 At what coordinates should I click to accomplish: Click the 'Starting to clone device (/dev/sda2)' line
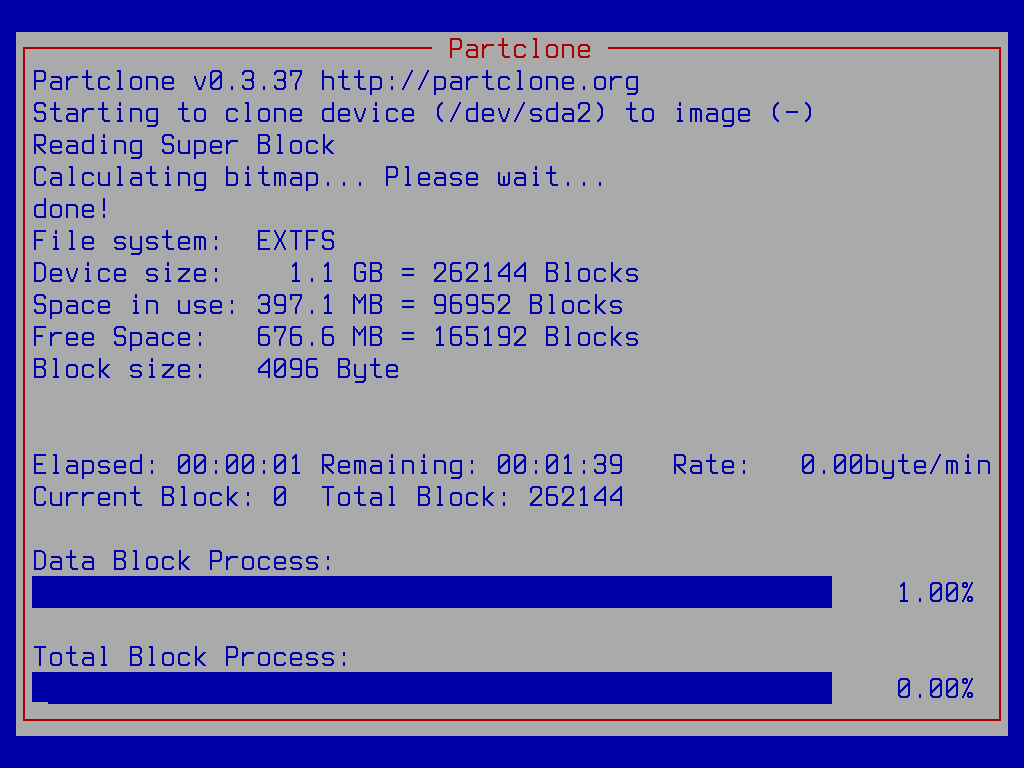coord(423,113)
